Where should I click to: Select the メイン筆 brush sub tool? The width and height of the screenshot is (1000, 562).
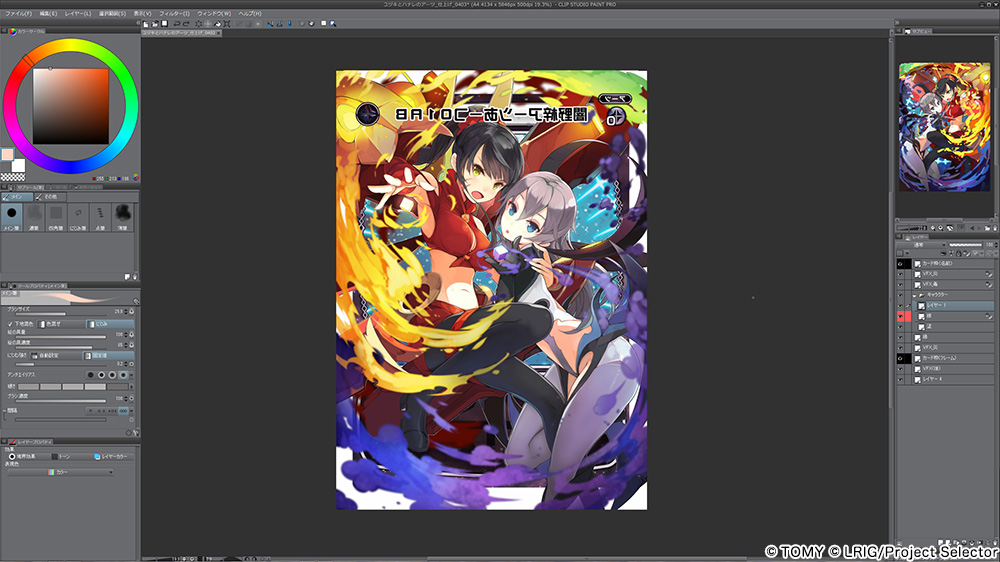(x=11, y=217)
